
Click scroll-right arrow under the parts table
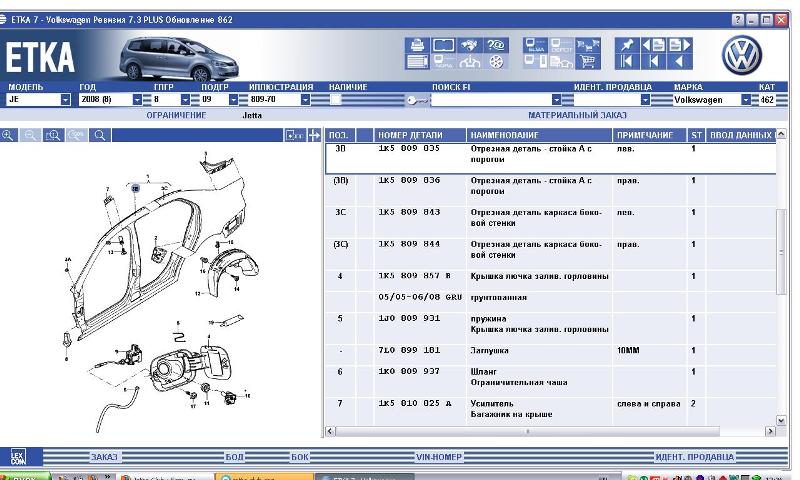click(x=770, y=432)
